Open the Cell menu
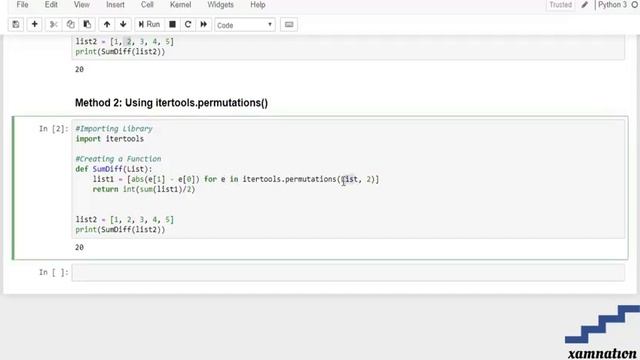 (147, 5)
